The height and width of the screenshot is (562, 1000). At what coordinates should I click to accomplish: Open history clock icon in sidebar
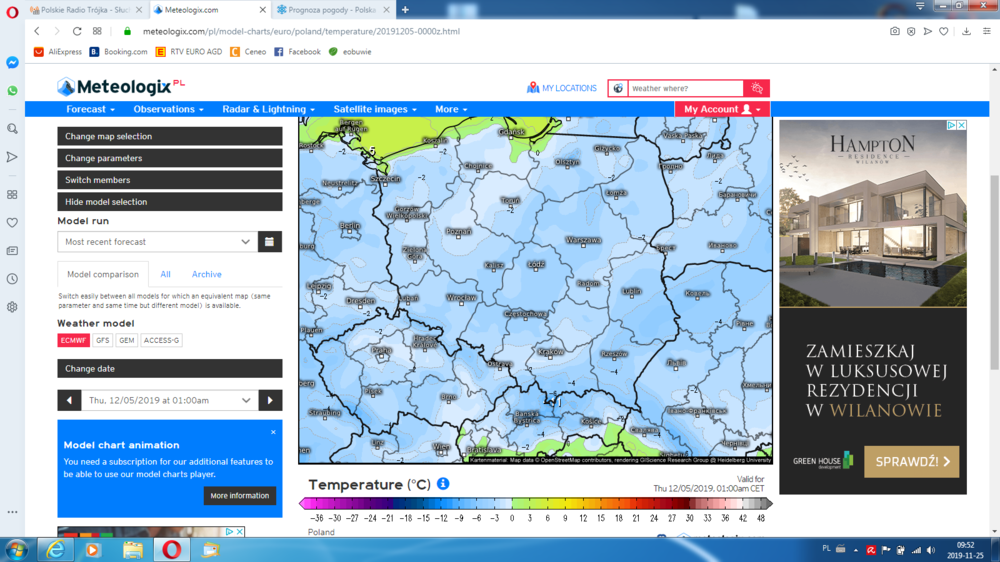tap(12, 279)
